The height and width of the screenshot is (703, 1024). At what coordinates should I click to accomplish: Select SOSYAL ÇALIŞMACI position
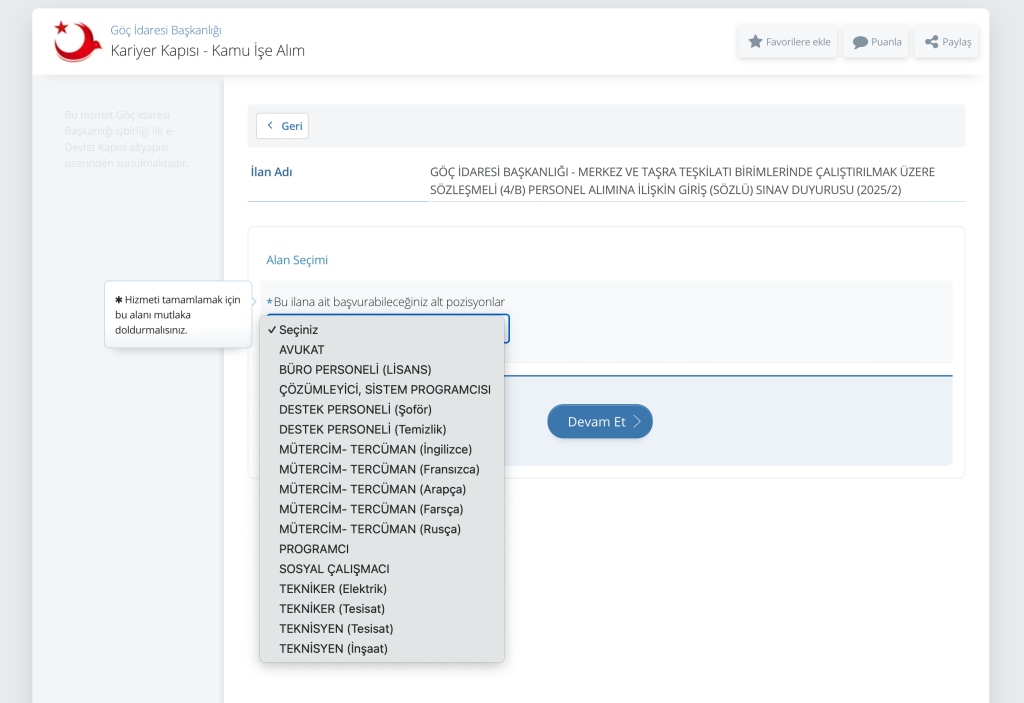[x=334, y=569]
